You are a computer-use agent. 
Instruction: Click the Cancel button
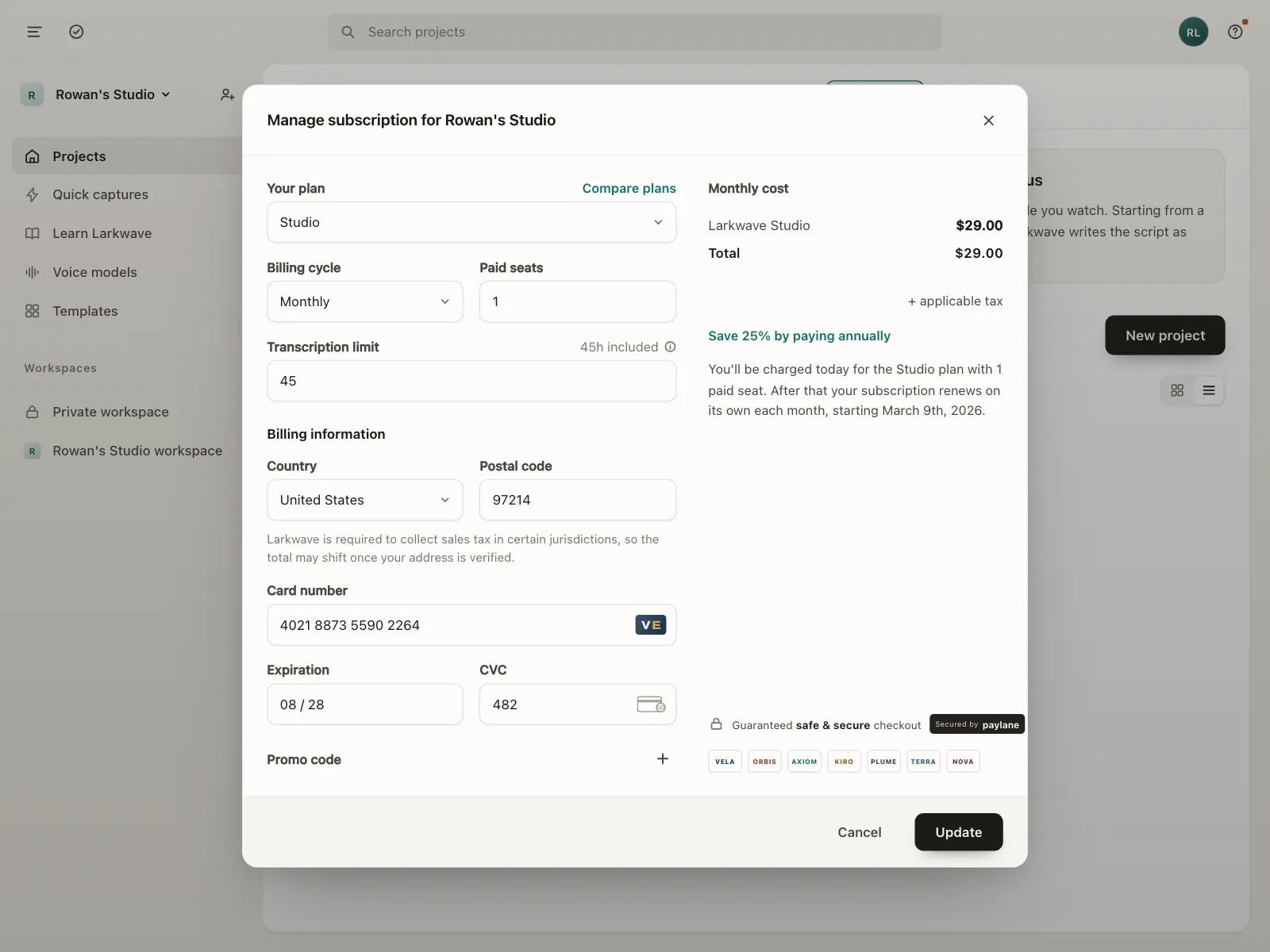(x=860, y=832)
